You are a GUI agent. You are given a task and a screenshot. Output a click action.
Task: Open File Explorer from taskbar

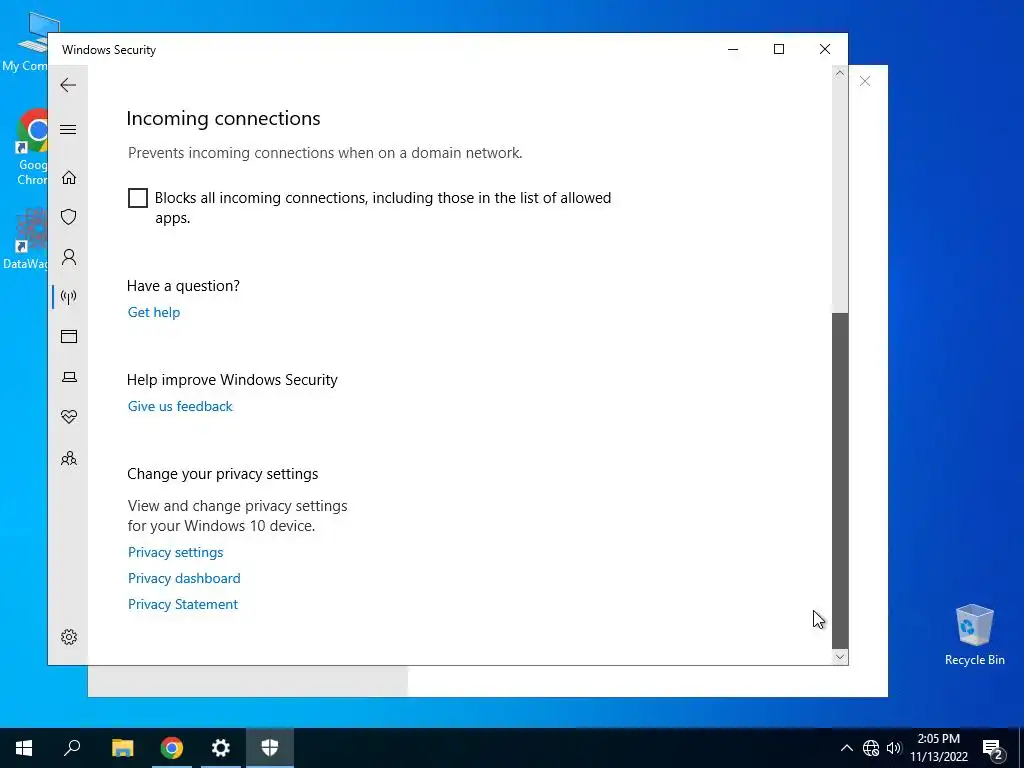tap(122, 748)
